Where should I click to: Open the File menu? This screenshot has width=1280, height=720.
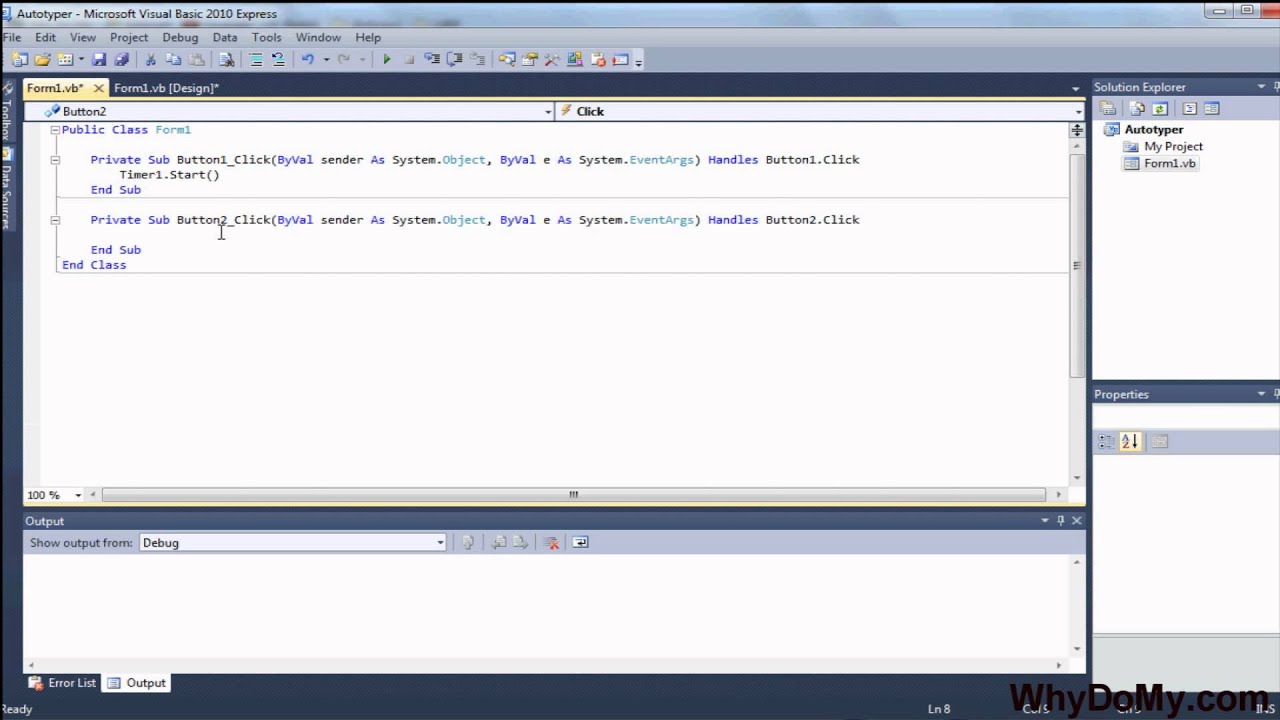point(11,37)
